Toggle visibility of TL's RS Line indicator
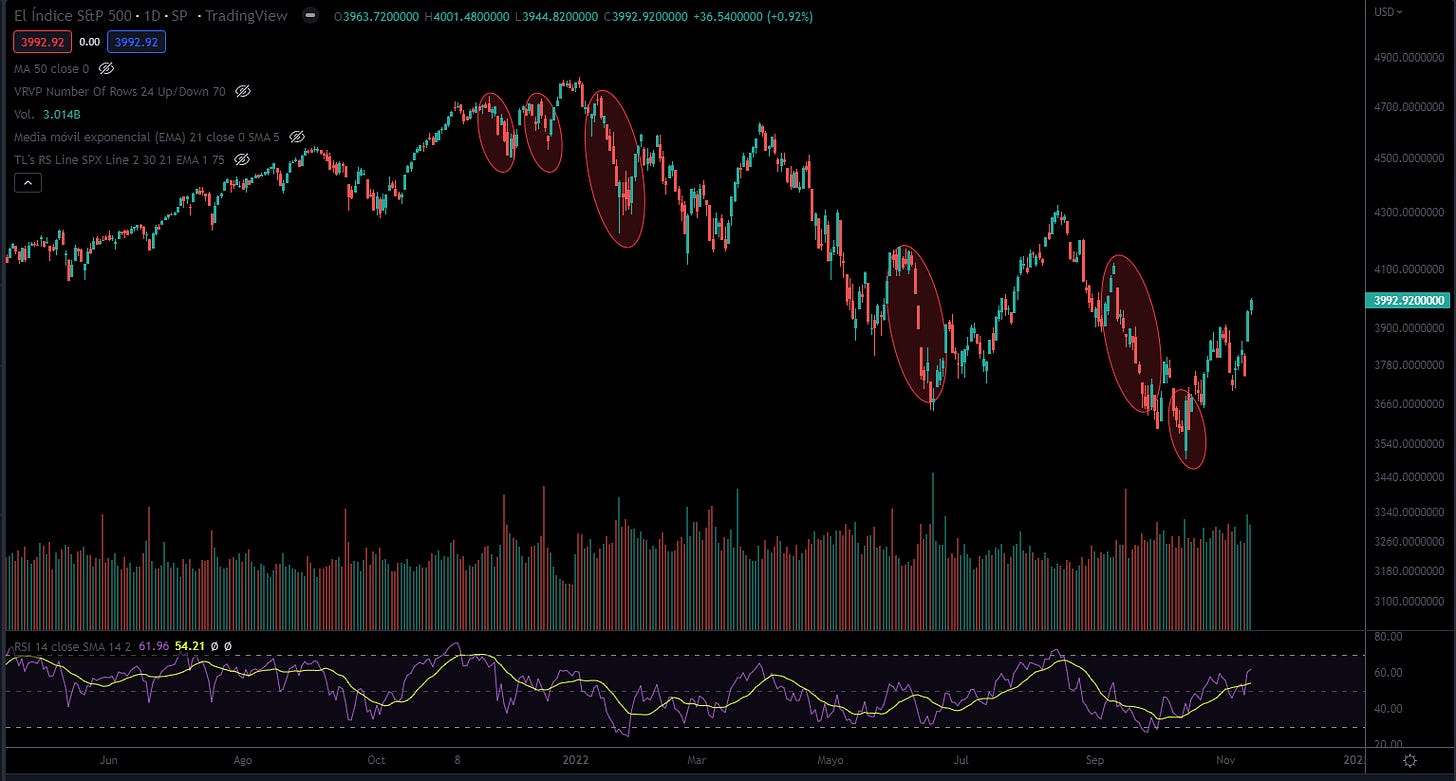 (241, 159)
